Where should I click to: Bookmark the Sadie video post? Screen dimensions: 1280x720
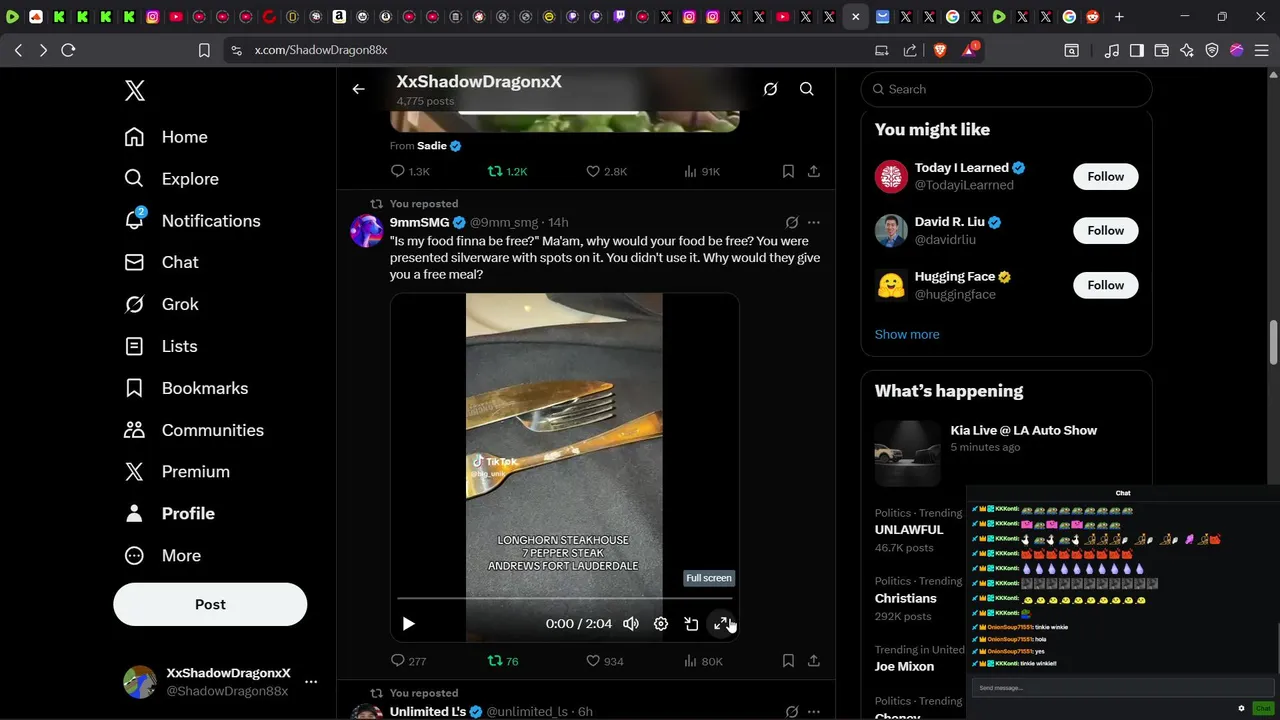pos(788,171)
